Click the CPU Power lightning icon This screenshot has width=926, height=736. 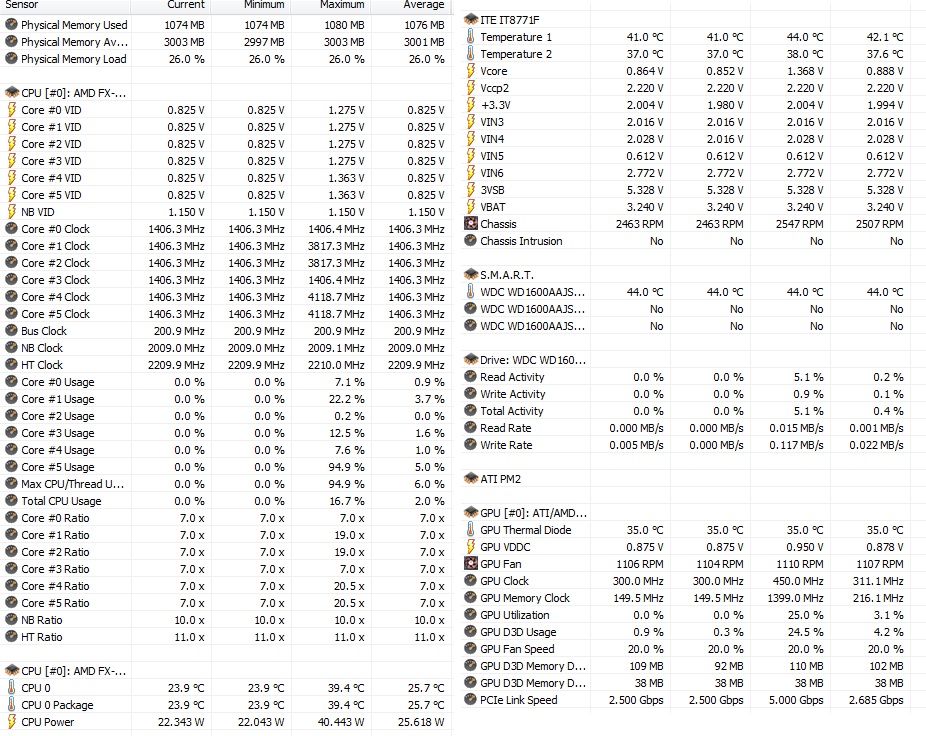click(11, 722)
